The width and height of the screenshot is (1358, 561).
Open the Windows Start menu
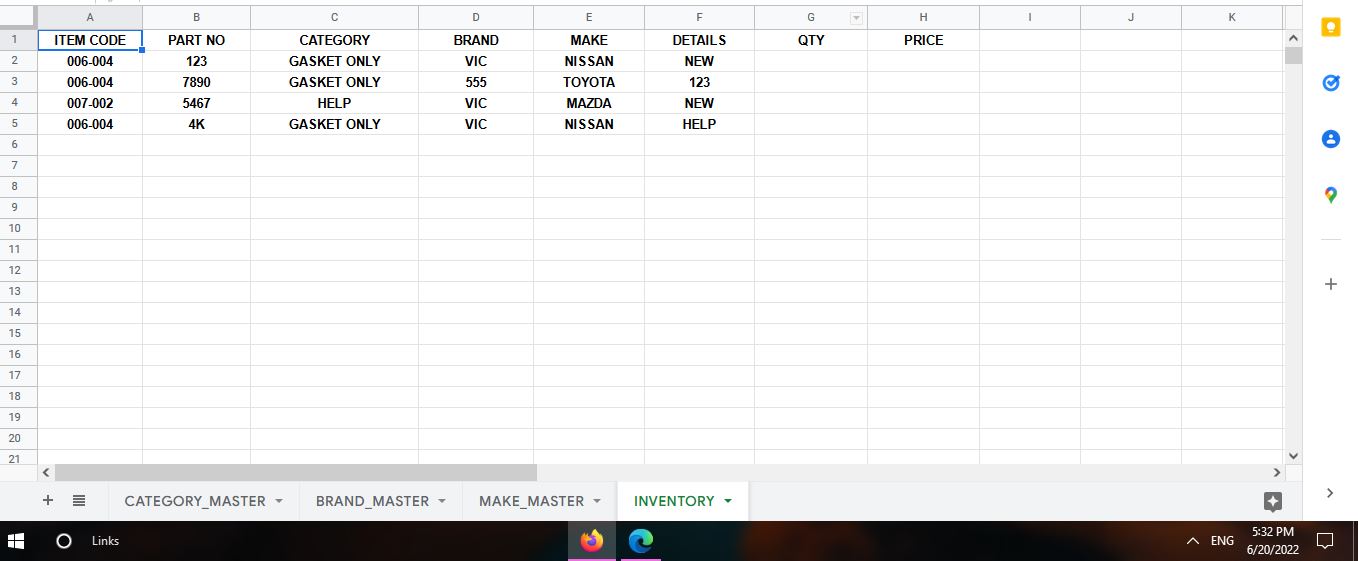point(16,541)
